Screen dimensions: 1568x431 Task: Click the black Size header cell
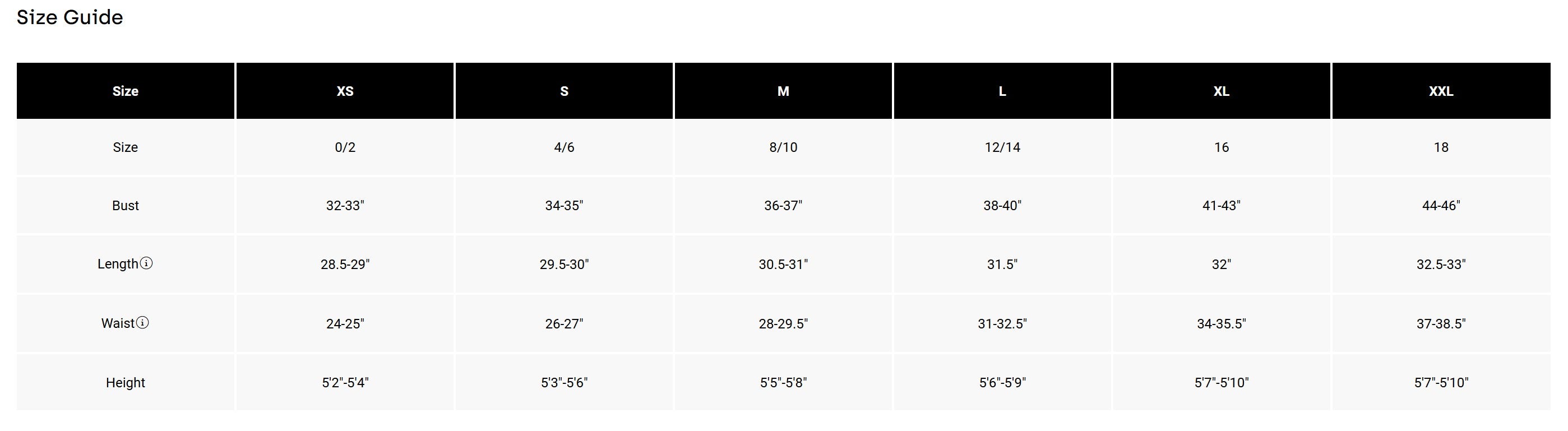[126, 91]
